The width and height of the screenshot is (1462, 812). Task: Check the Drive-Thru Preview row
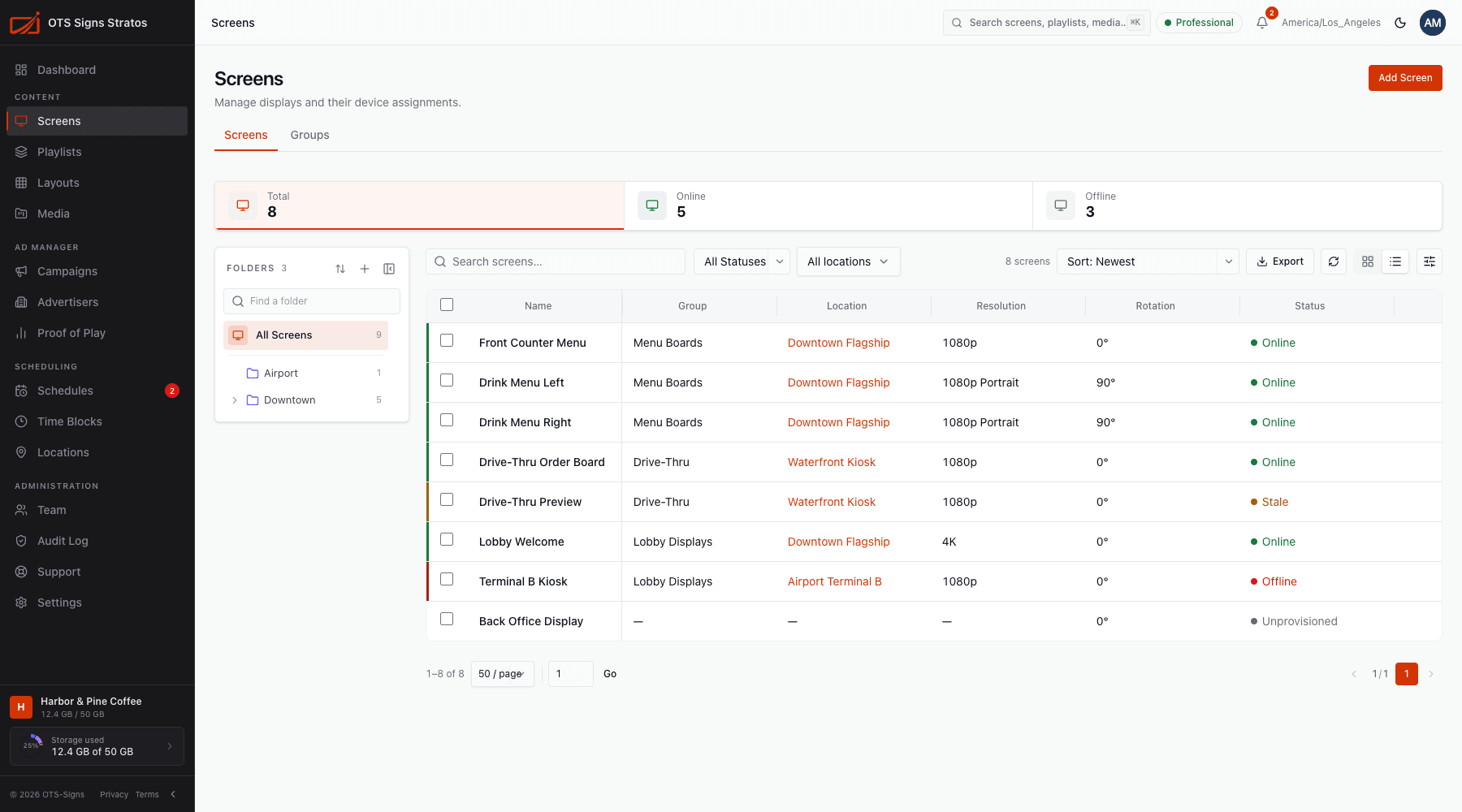click(447, 499)
